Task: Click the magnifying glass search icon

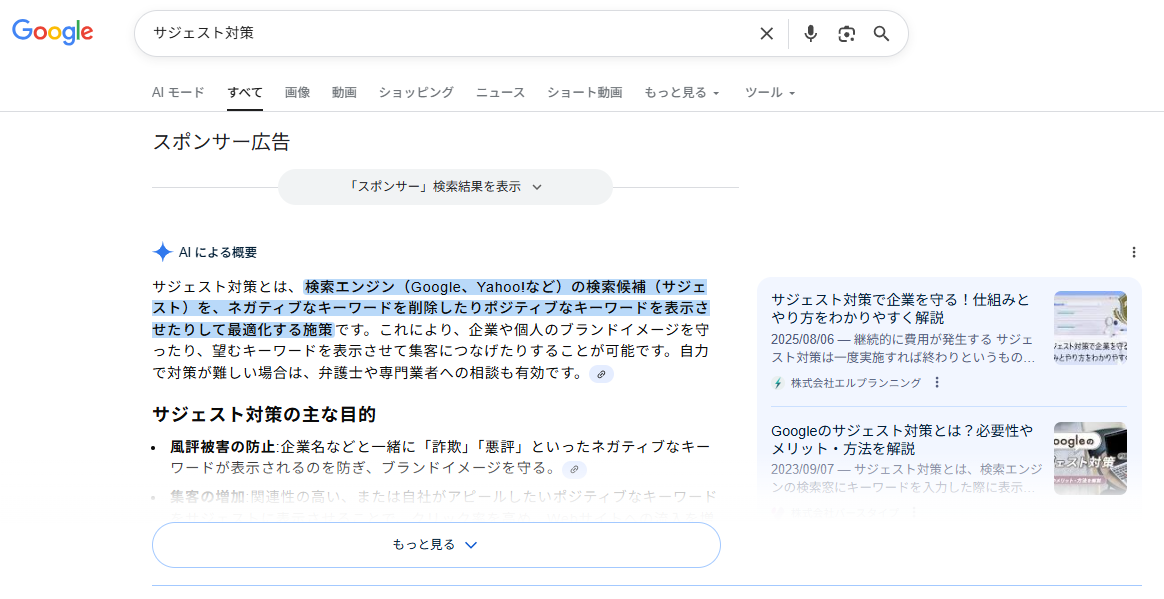Action: pyautogui.click(x=881, y=33)
